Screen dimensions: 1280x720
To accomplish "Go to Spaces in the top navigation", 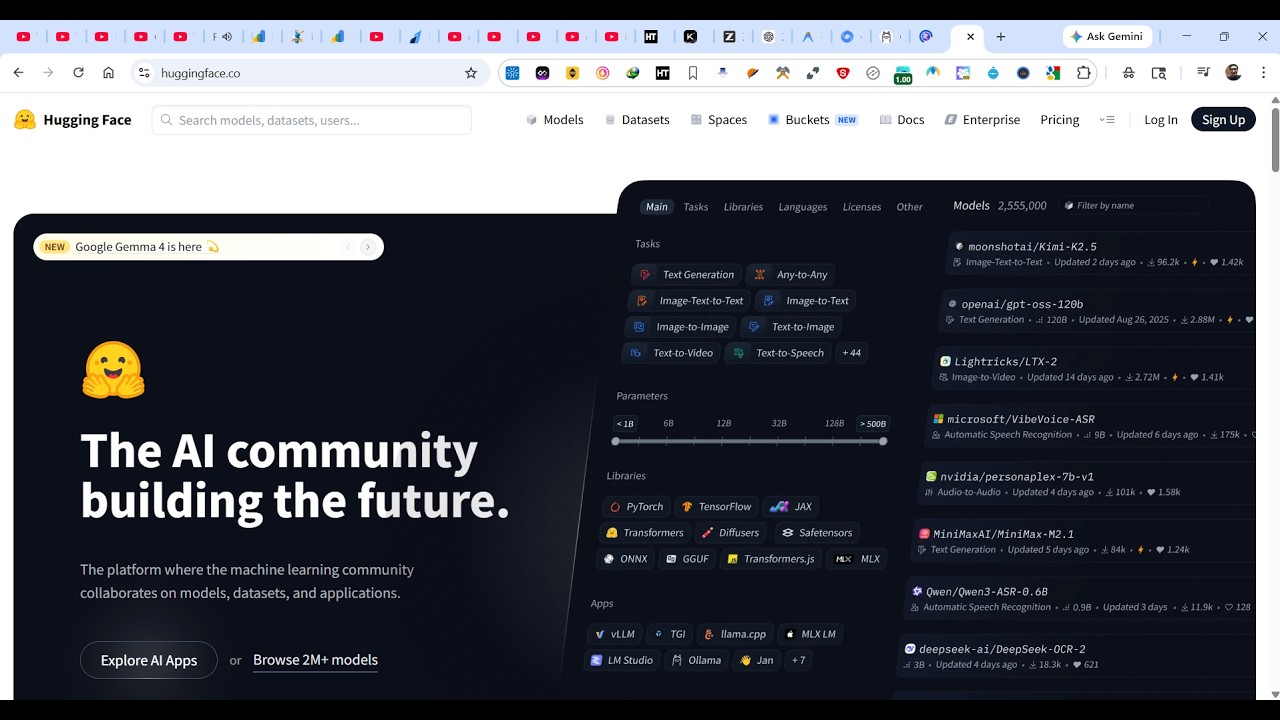I will [x=719, y=120].
